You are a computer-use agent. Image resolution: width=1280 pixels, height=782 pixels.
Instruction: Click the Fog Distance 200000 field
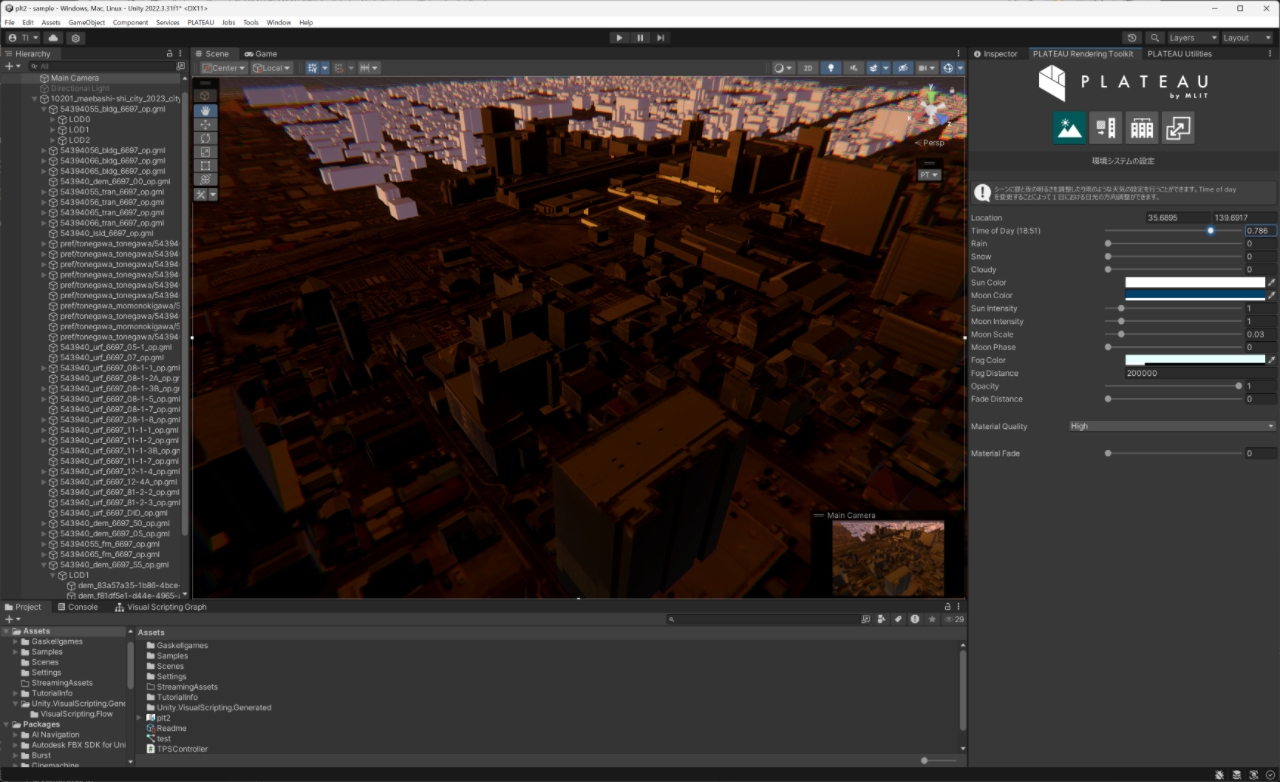tap(1200, 373)
